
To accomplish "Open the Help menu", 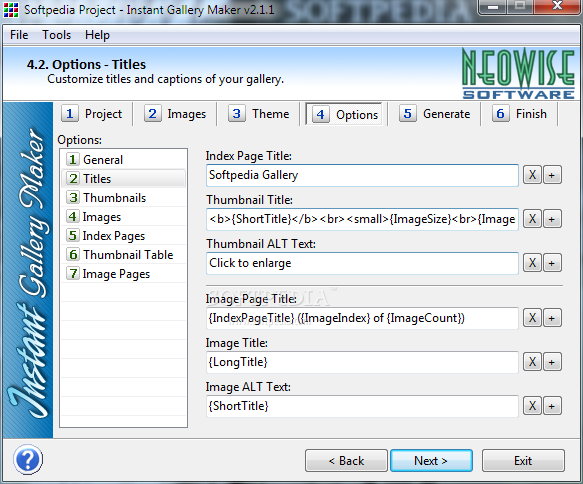I will point(97,35).
